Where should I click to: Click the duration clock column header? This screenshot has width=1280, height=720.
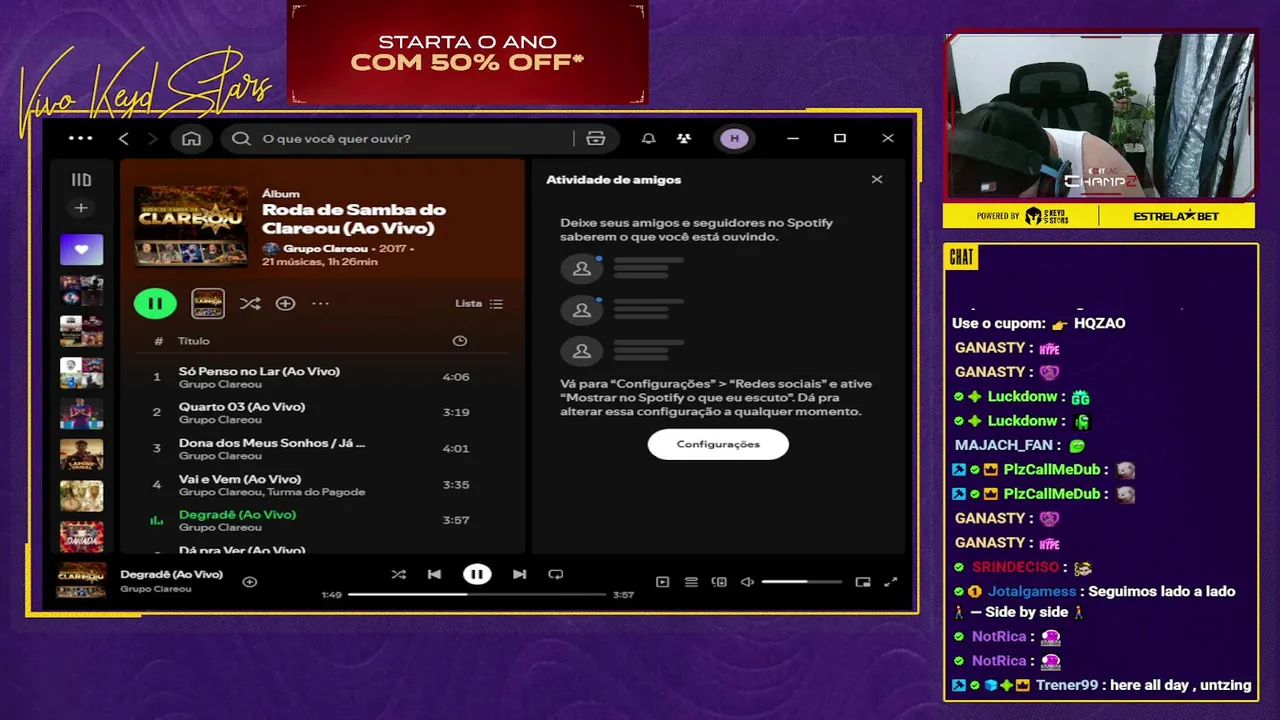point(459,341)
